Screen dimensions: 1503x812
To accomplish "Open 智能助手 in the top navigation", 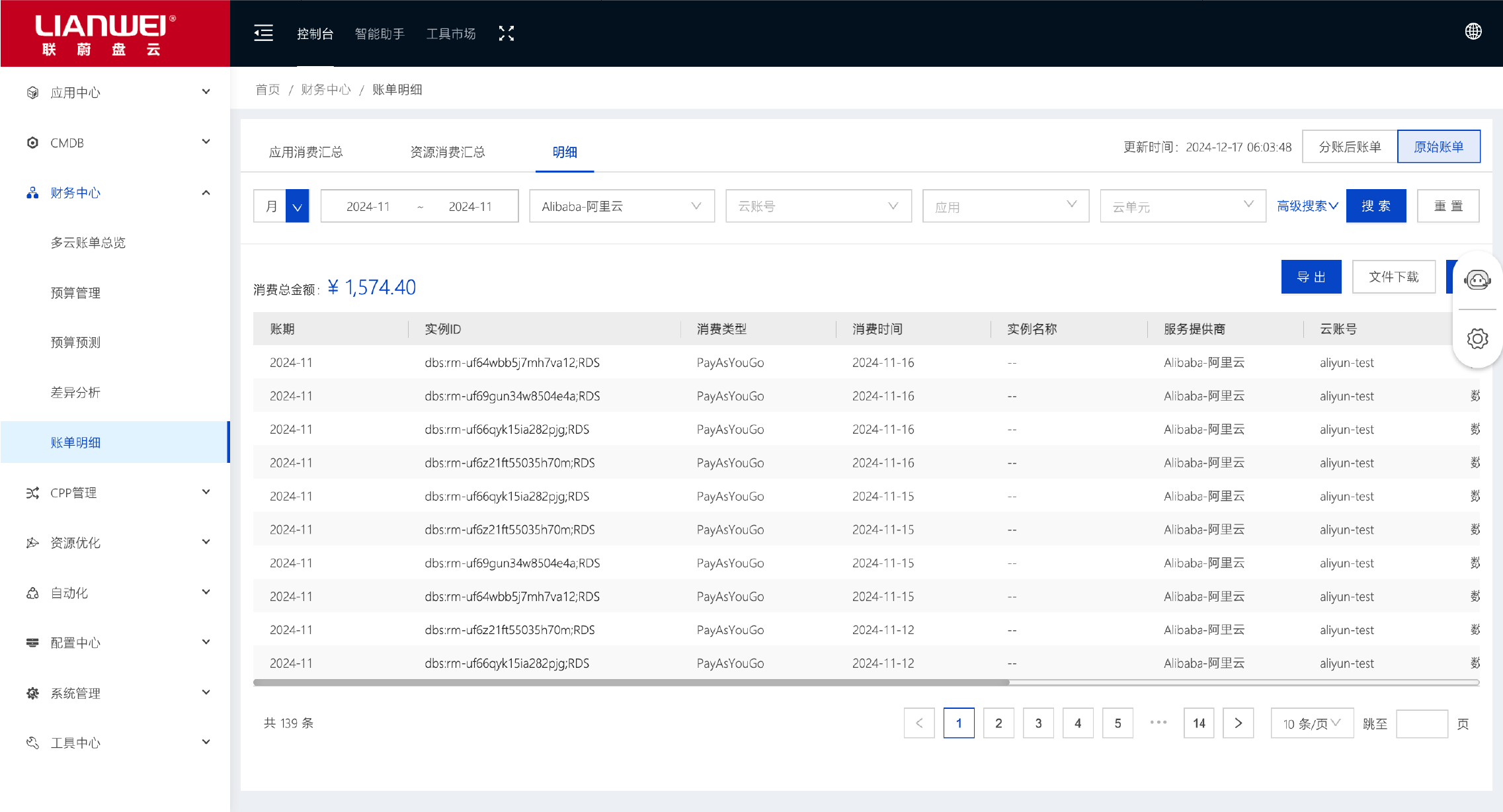I will (x=380, y=34).
